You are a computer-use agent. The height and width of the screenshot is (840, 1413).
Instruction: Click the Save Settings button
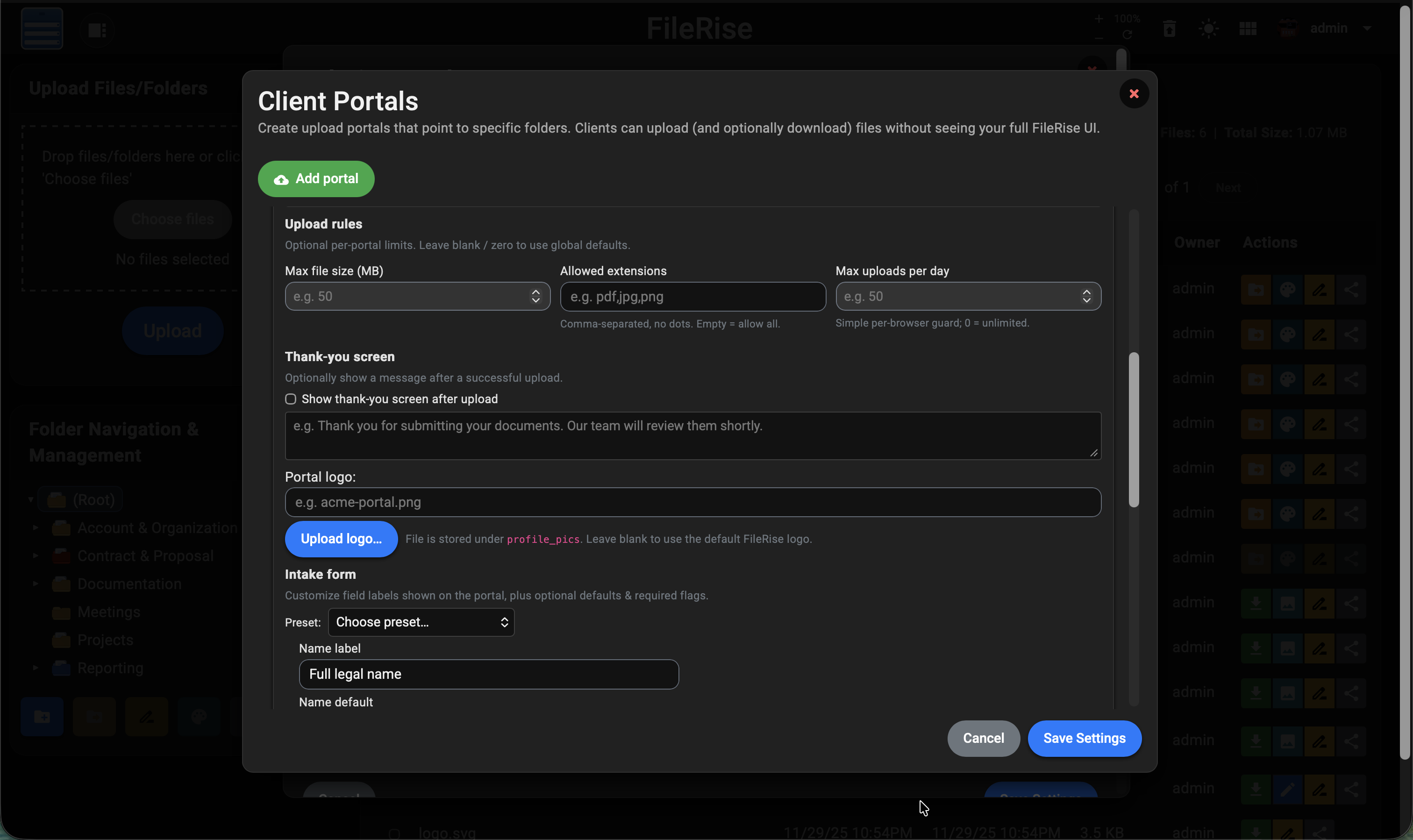[x=1084, y=738]
